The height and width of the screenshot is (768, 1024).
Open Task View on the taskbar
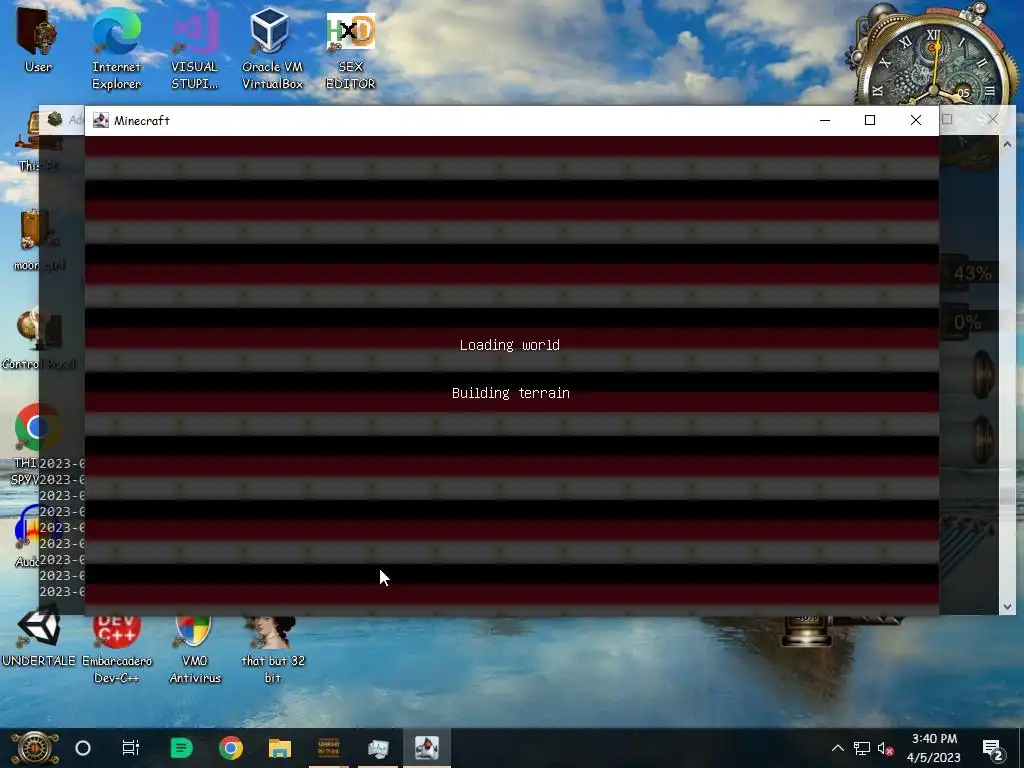coord(131,748)
